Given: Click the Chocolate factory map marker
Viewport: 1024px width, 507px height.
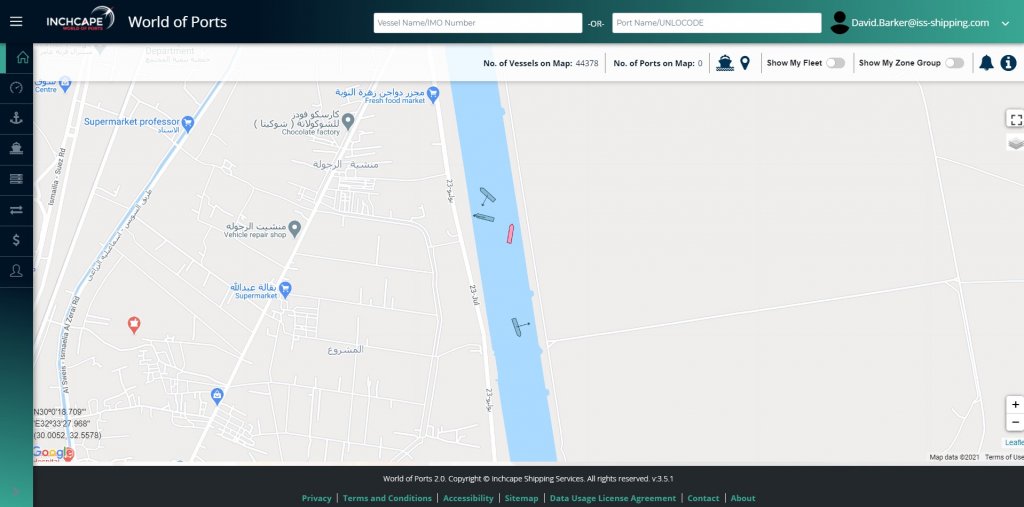Looking at the screenshot, I should (348, 120).
